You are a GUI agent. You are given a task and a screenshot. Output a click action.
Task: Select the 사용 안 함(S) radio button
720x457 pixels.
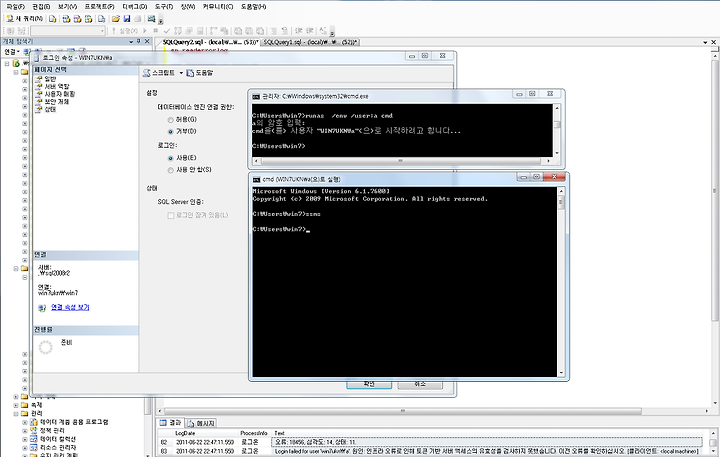tap(170, 170)
